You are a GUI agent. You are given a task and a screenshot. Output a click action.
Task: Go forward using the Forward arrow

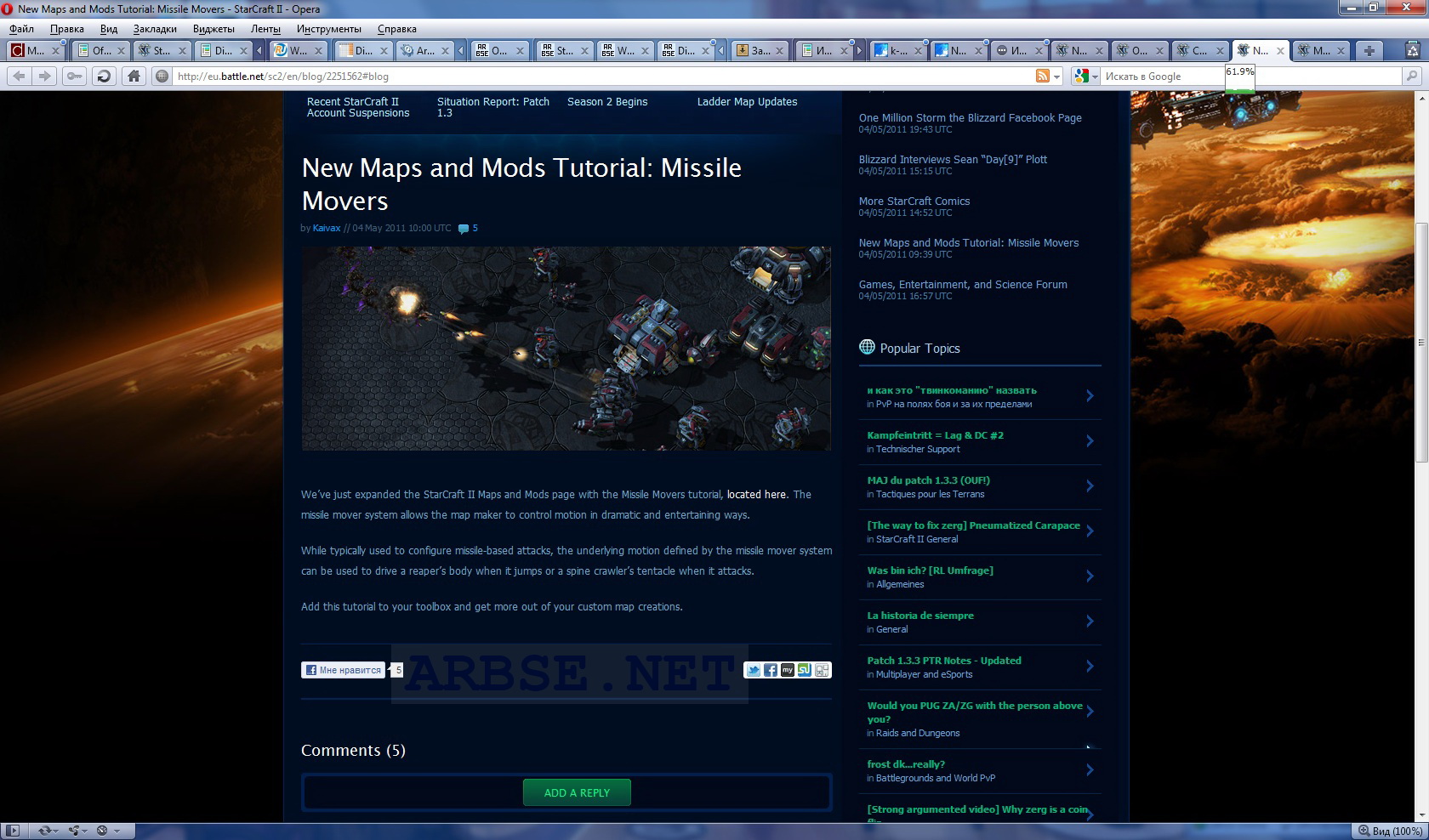pos(44,77)
